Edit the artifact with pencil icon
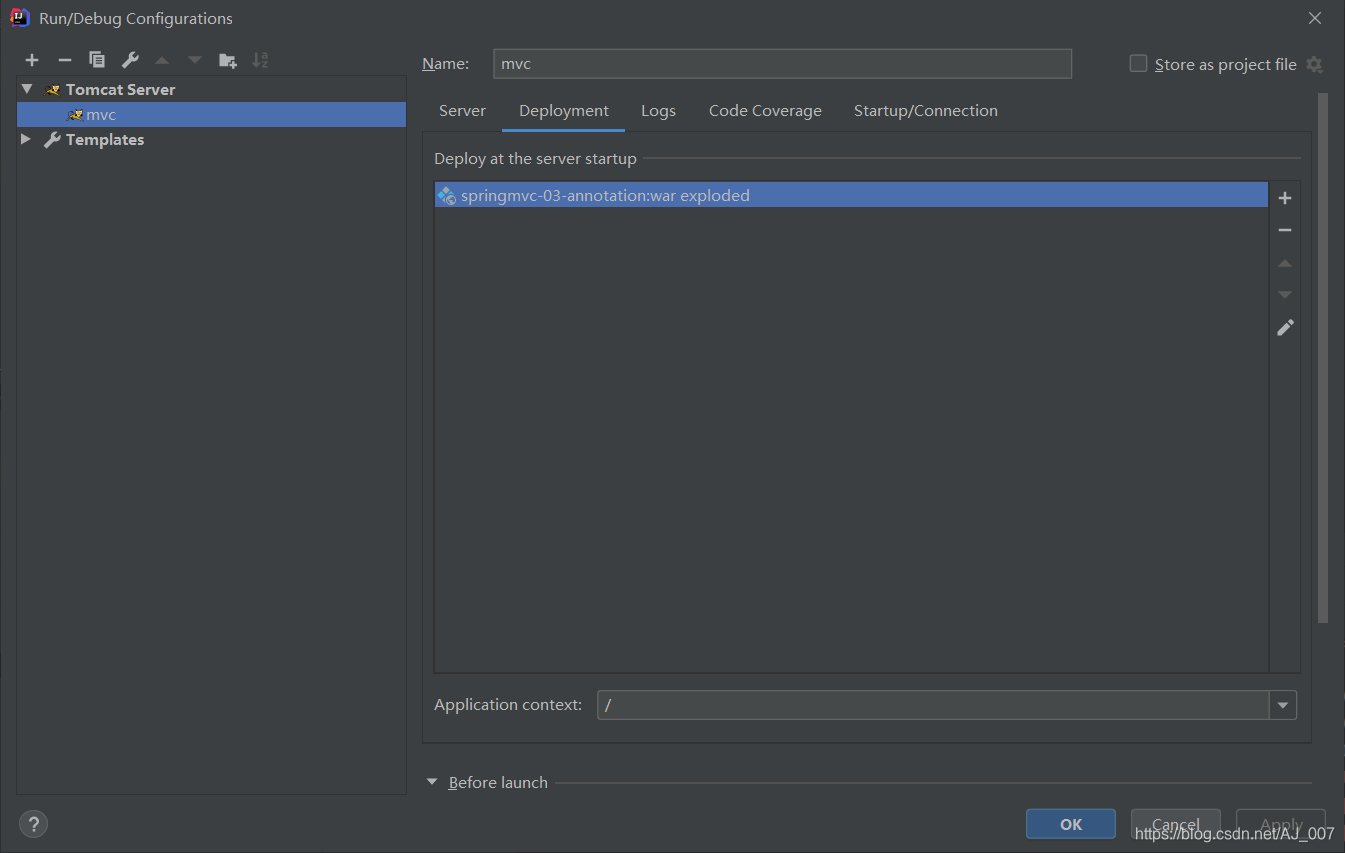Viewport: 1345px width, 853px height. pos(1285,327)
